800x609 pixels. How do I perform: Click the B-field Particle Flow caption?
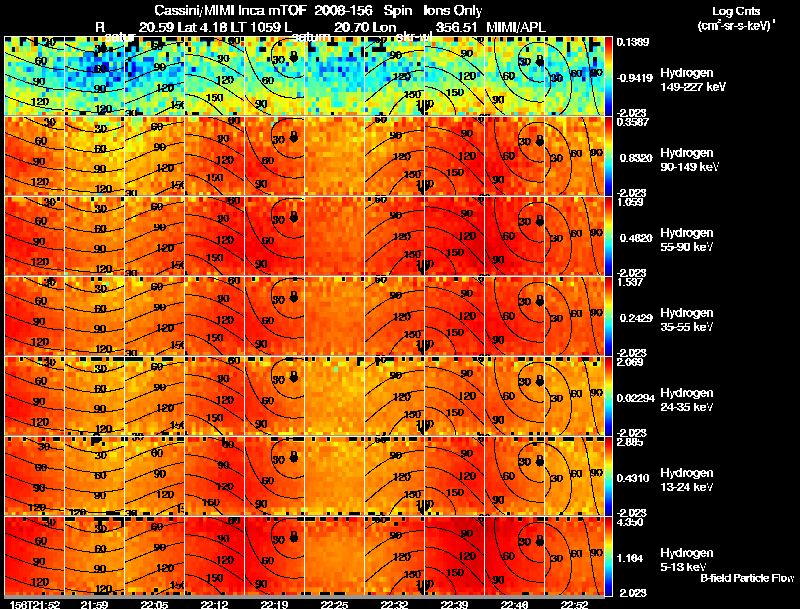click(x=747, y=578)
